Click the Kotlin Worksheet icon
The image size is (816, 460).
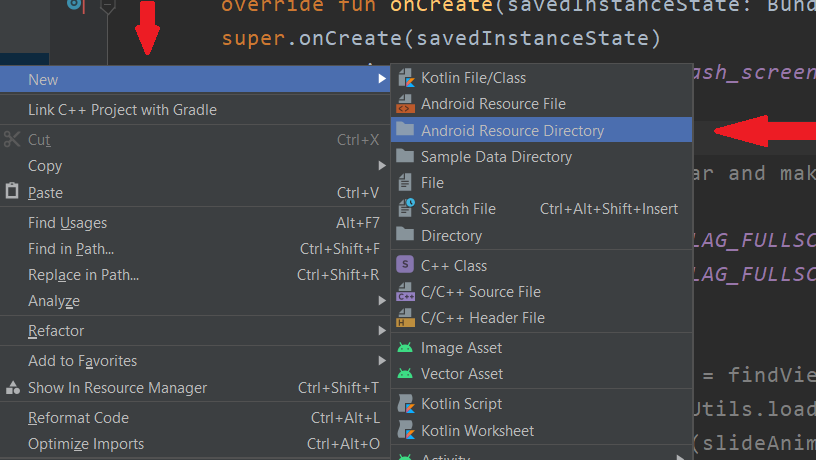coord(405,430)
